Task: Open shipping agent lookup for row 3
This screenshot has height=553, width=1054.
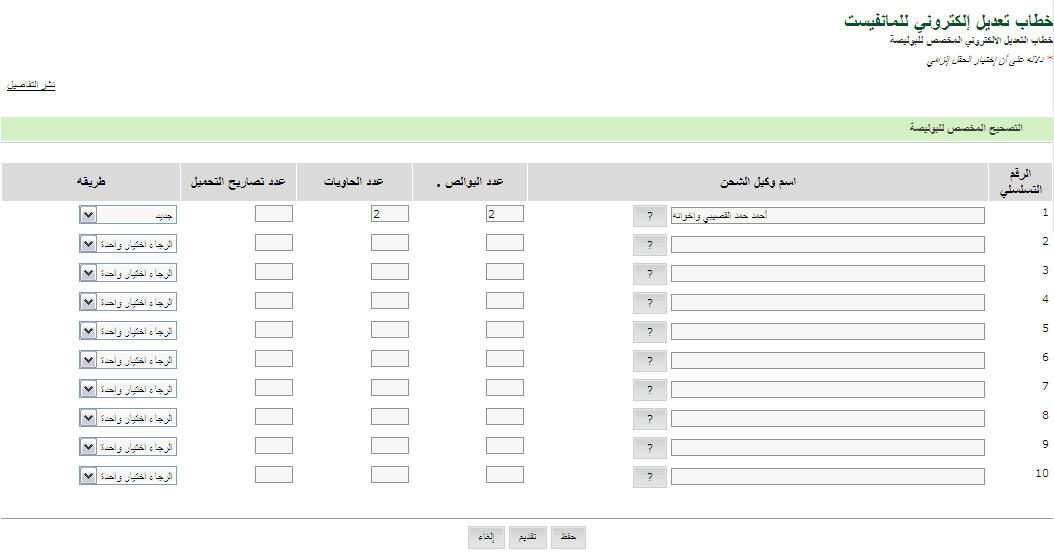Action: click(650, 273)
